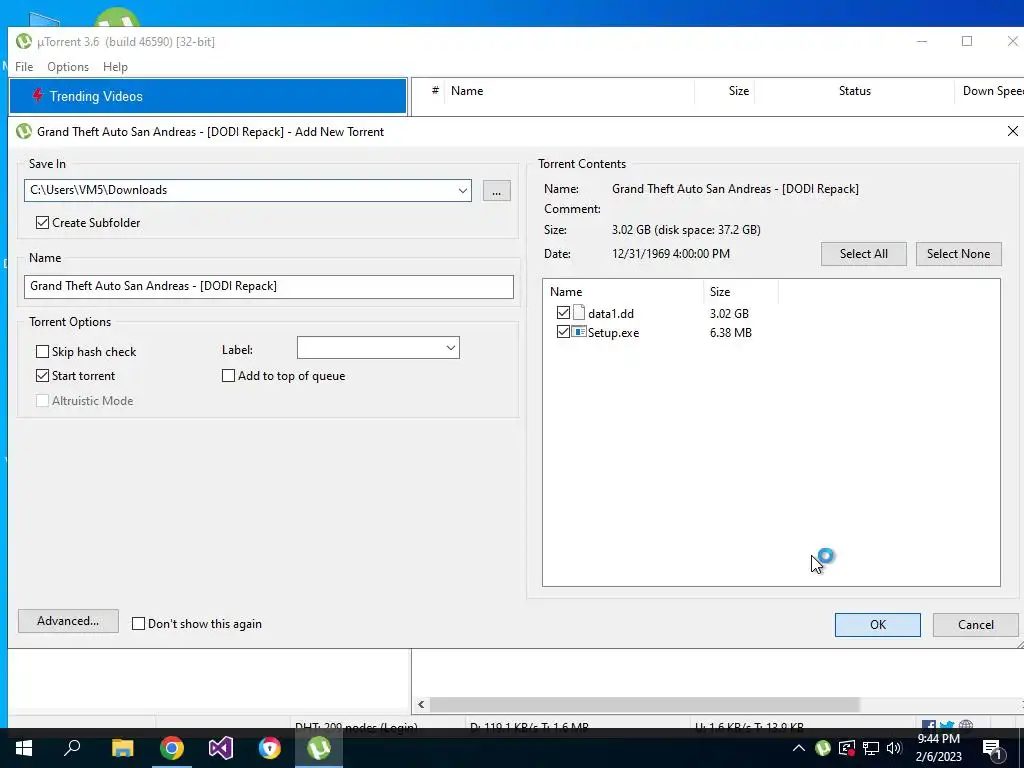Select the Setup.exe row
Viewport: 1024px width, 768px height.
click(771, 332)
